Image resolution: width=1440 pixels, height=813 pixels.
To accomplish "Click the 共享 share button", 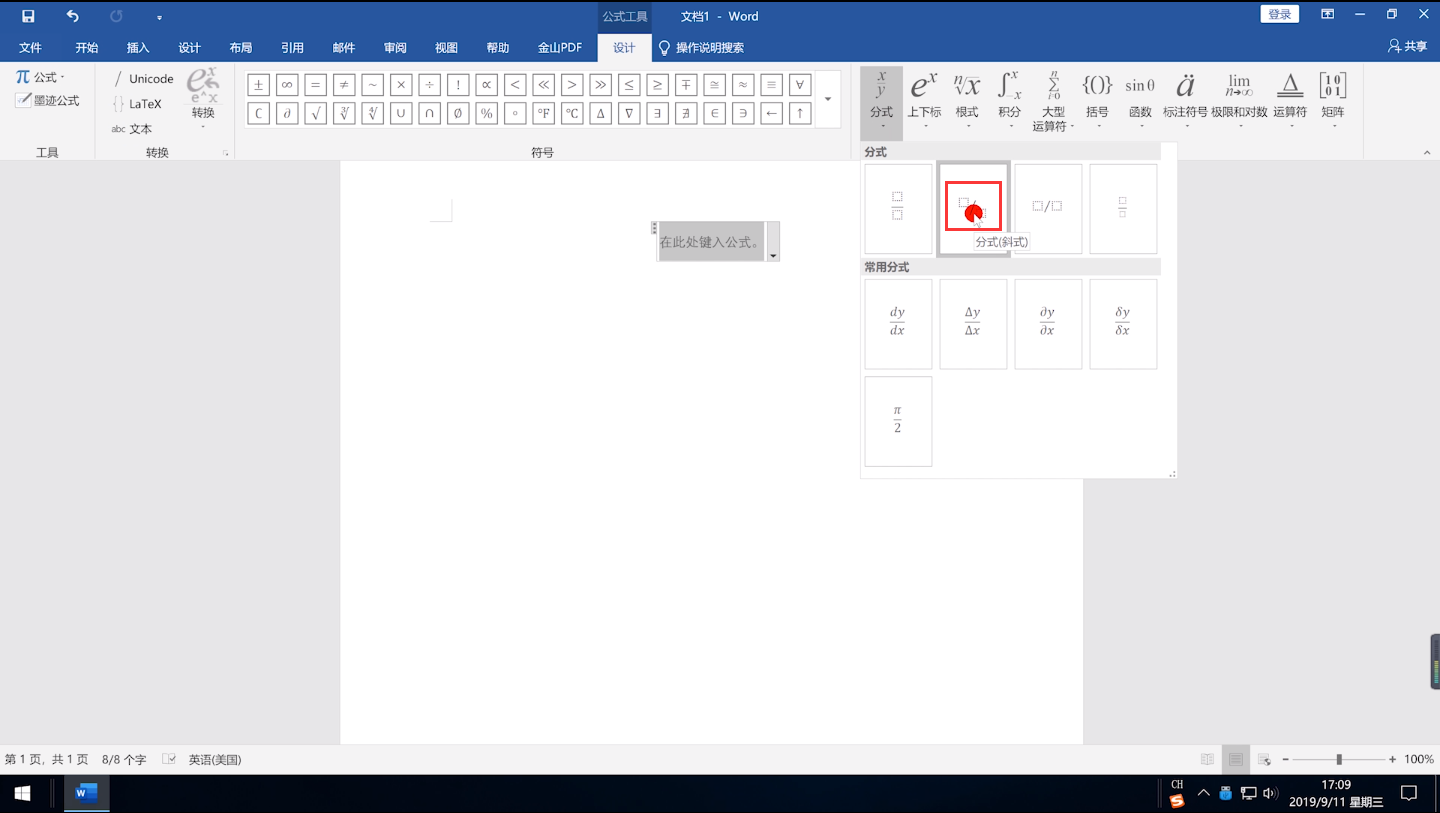I will point(1408,46).
